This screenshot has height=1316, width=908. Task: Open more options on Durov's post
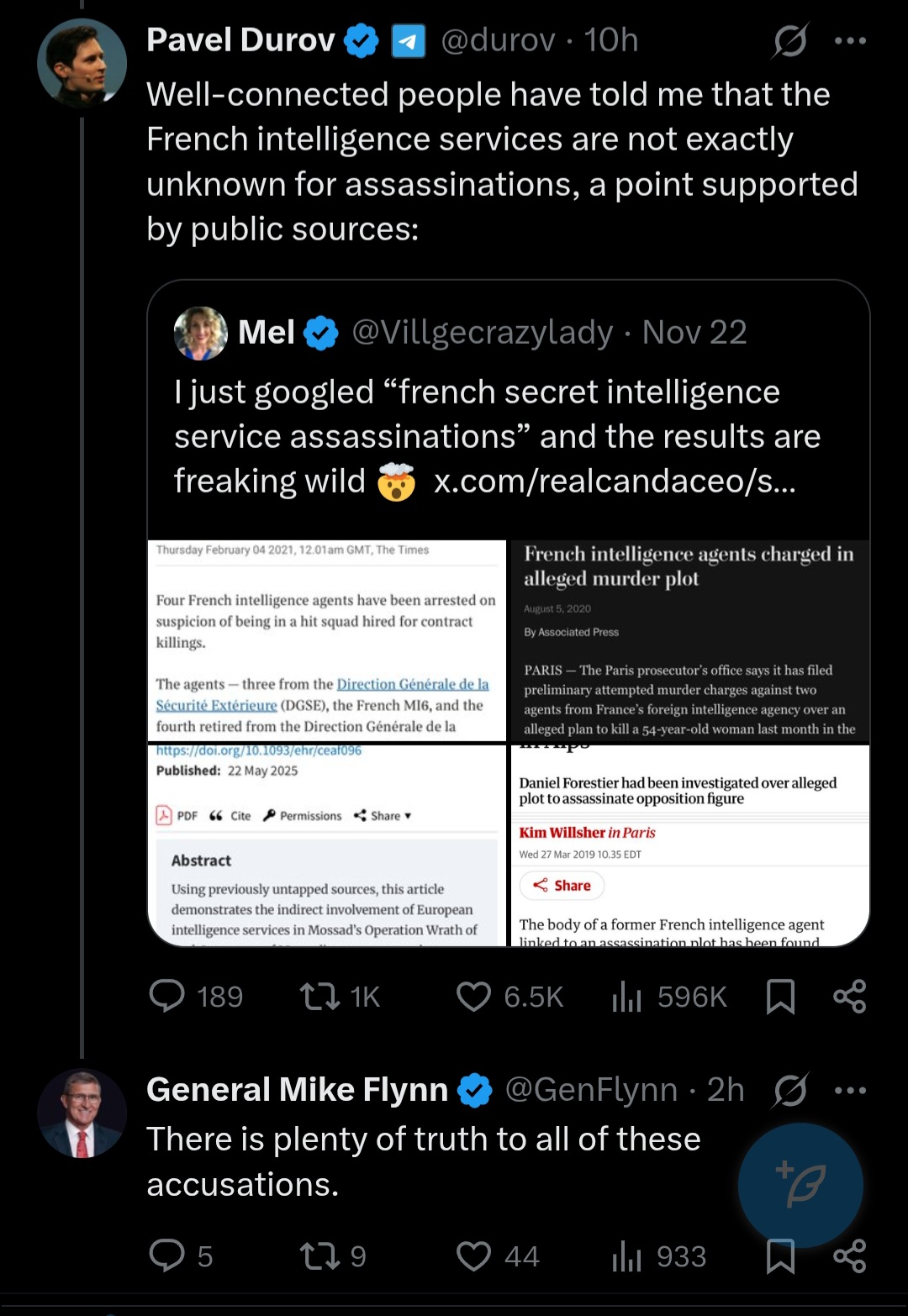850,40
